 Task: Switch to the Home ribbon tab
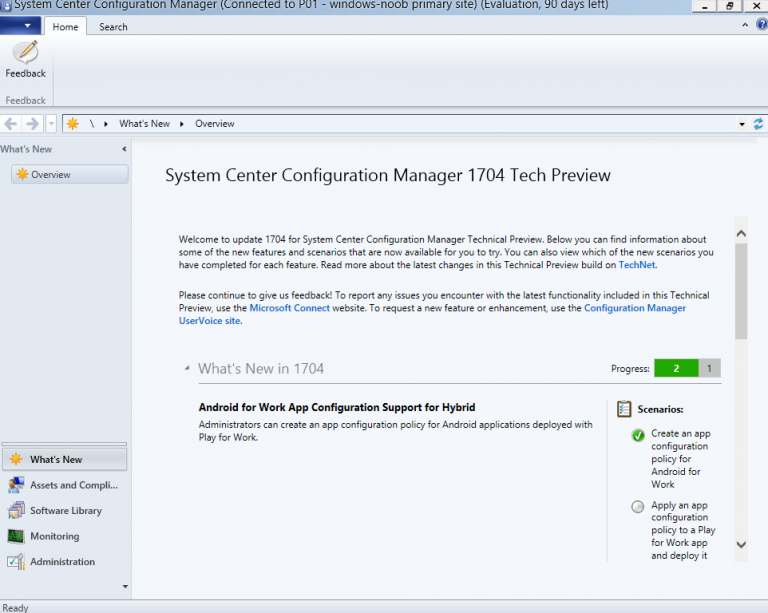tap(65, 27)
